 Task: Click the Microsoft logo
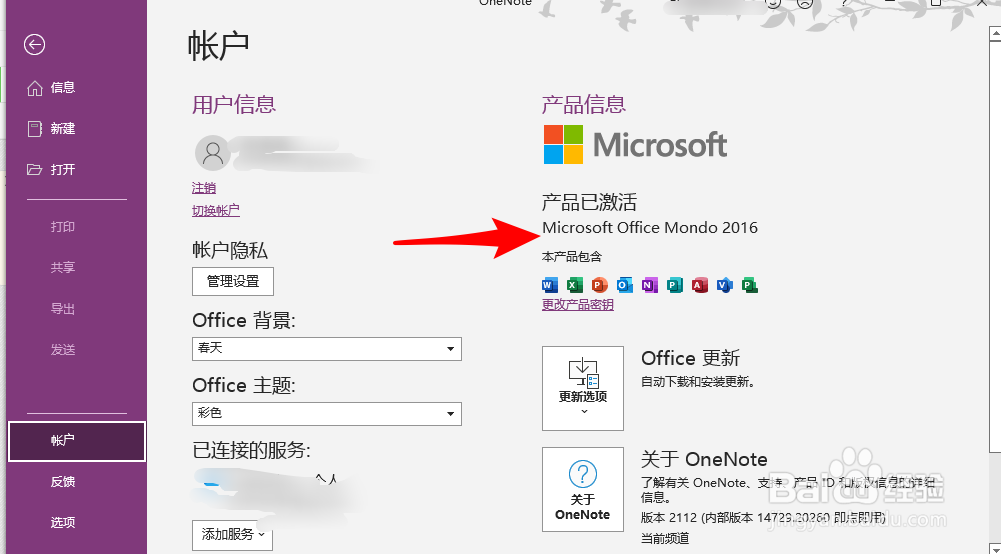[635, 144]
